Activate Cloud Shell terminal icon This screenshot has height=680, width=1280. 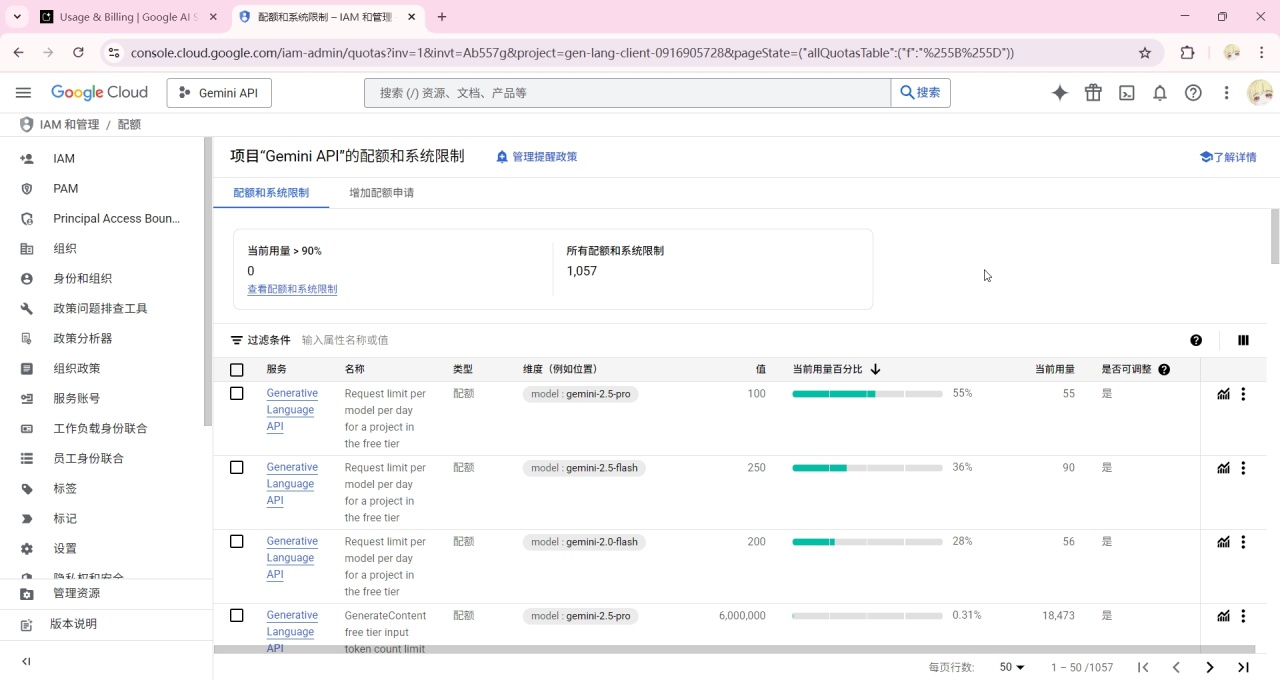(1126, 93)
